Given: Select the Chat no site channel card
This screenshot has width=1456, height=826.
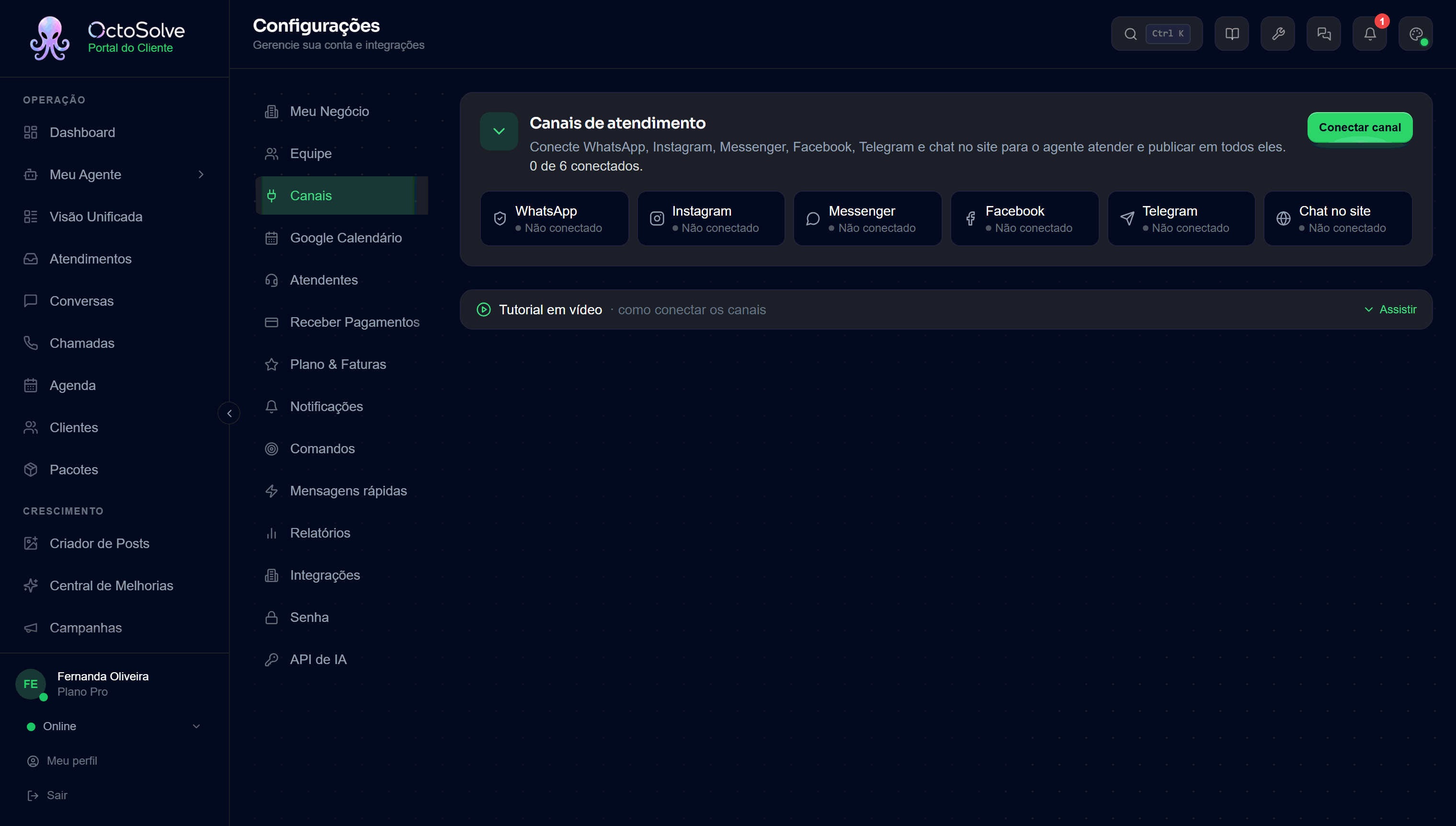Looking at the screenshot, I should point(1338,218).
